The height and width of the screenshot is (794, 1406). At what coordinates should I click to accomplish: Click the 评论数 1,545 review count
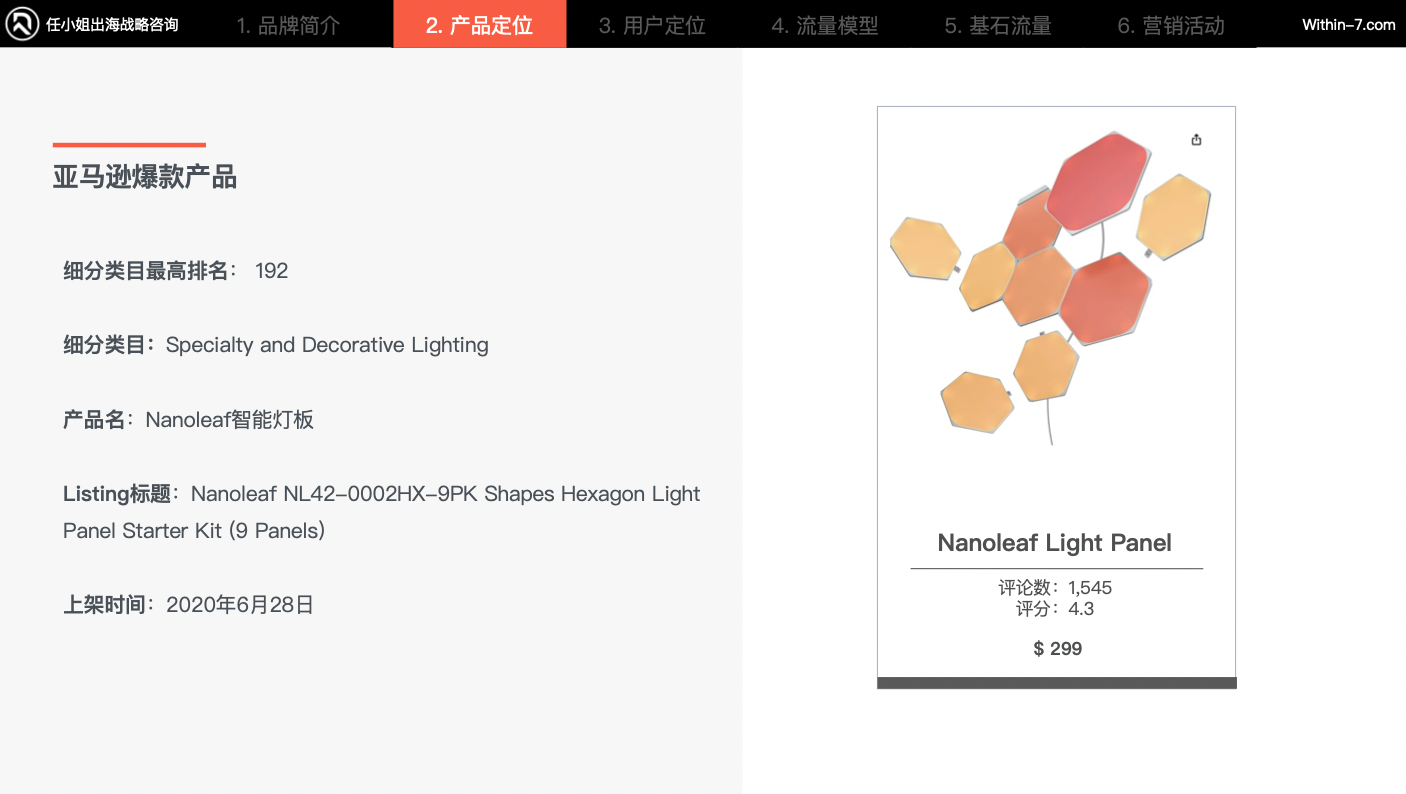point(1055,587)
